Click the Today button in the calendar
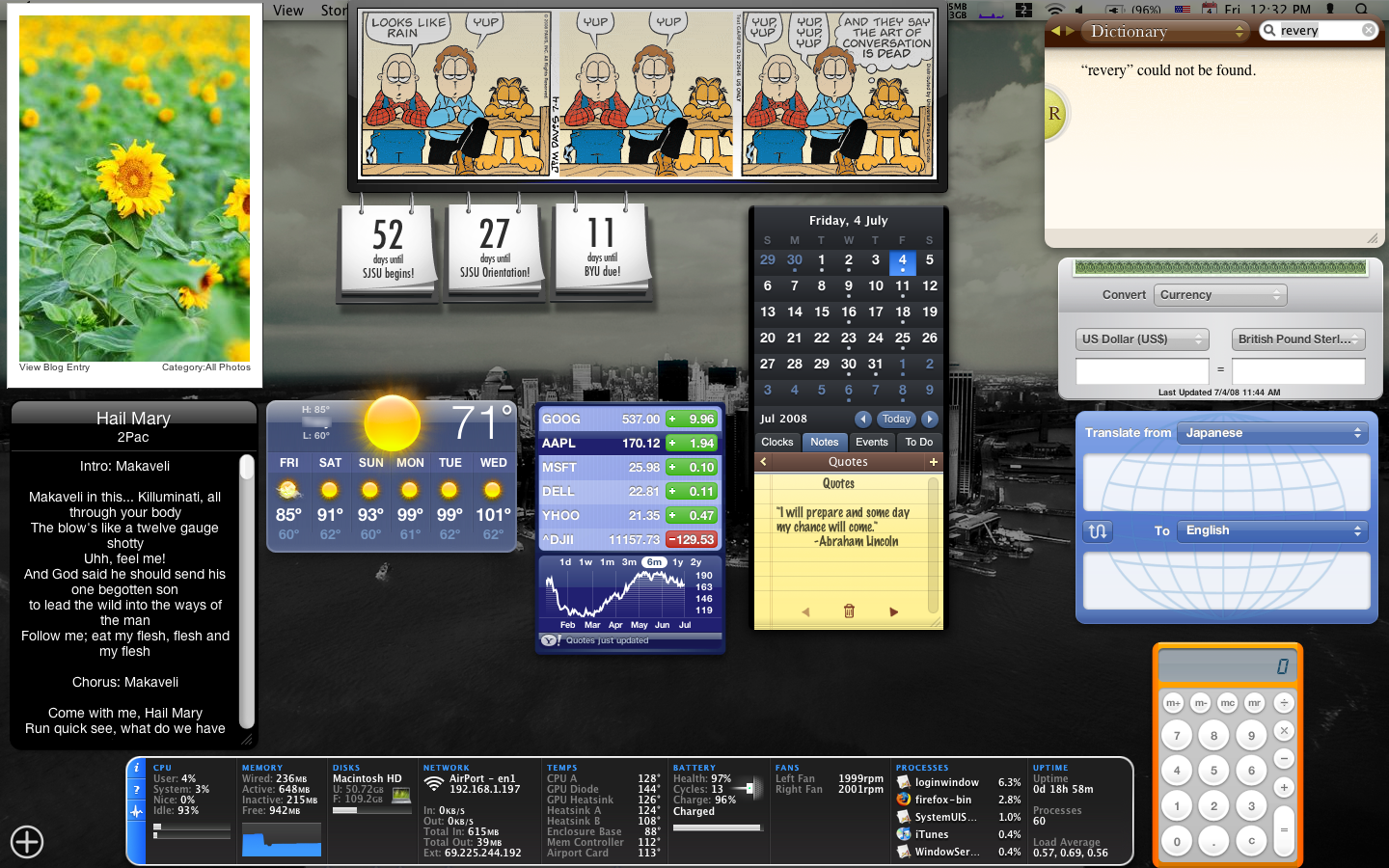Viewport: 1389px width, 868px height. point(896,419)
